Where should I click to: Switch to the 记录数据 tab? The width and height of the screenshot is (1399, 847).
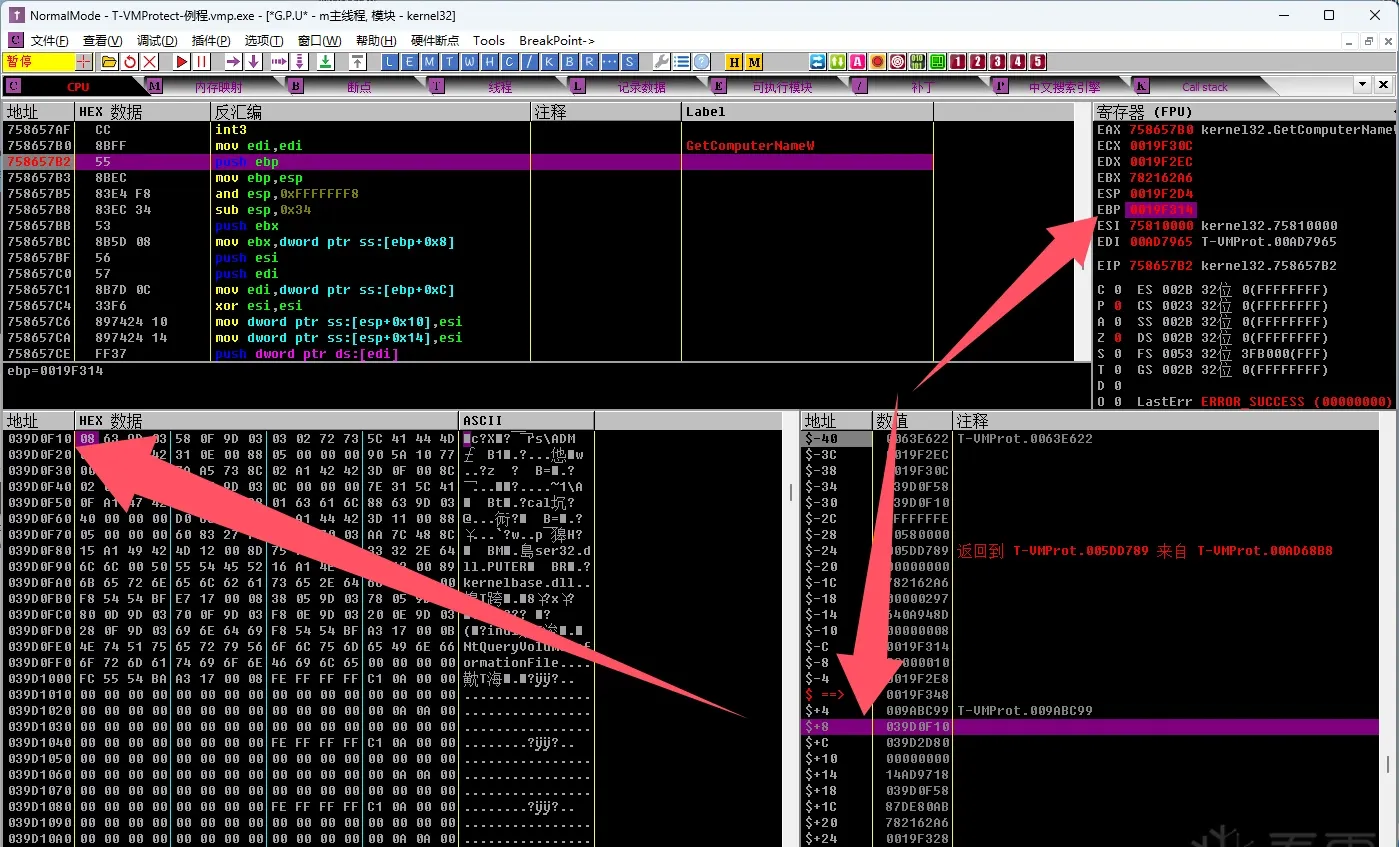coord(641,87)
